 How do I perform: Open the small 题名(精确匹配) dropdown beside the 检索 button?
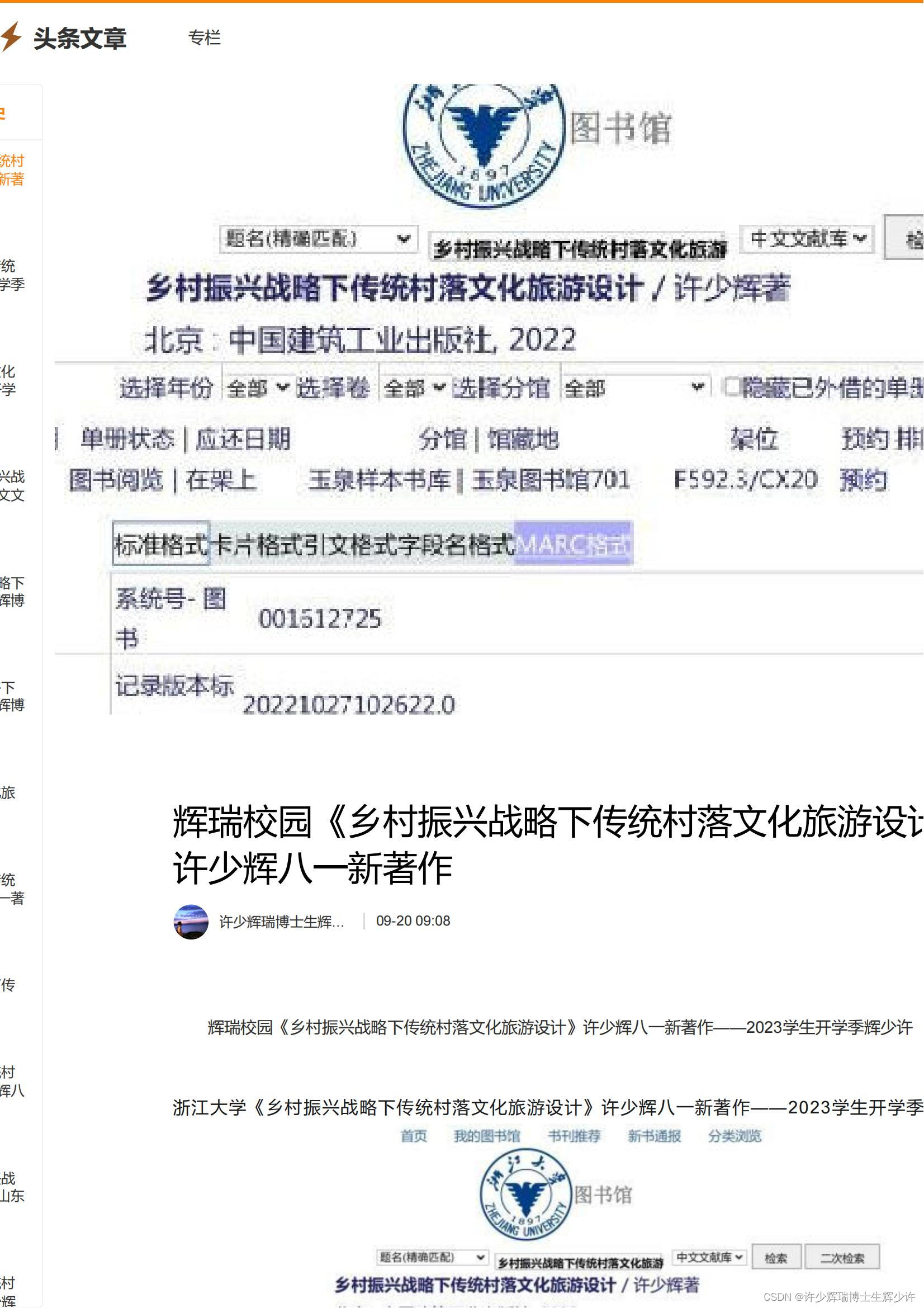coord(432,1257)
